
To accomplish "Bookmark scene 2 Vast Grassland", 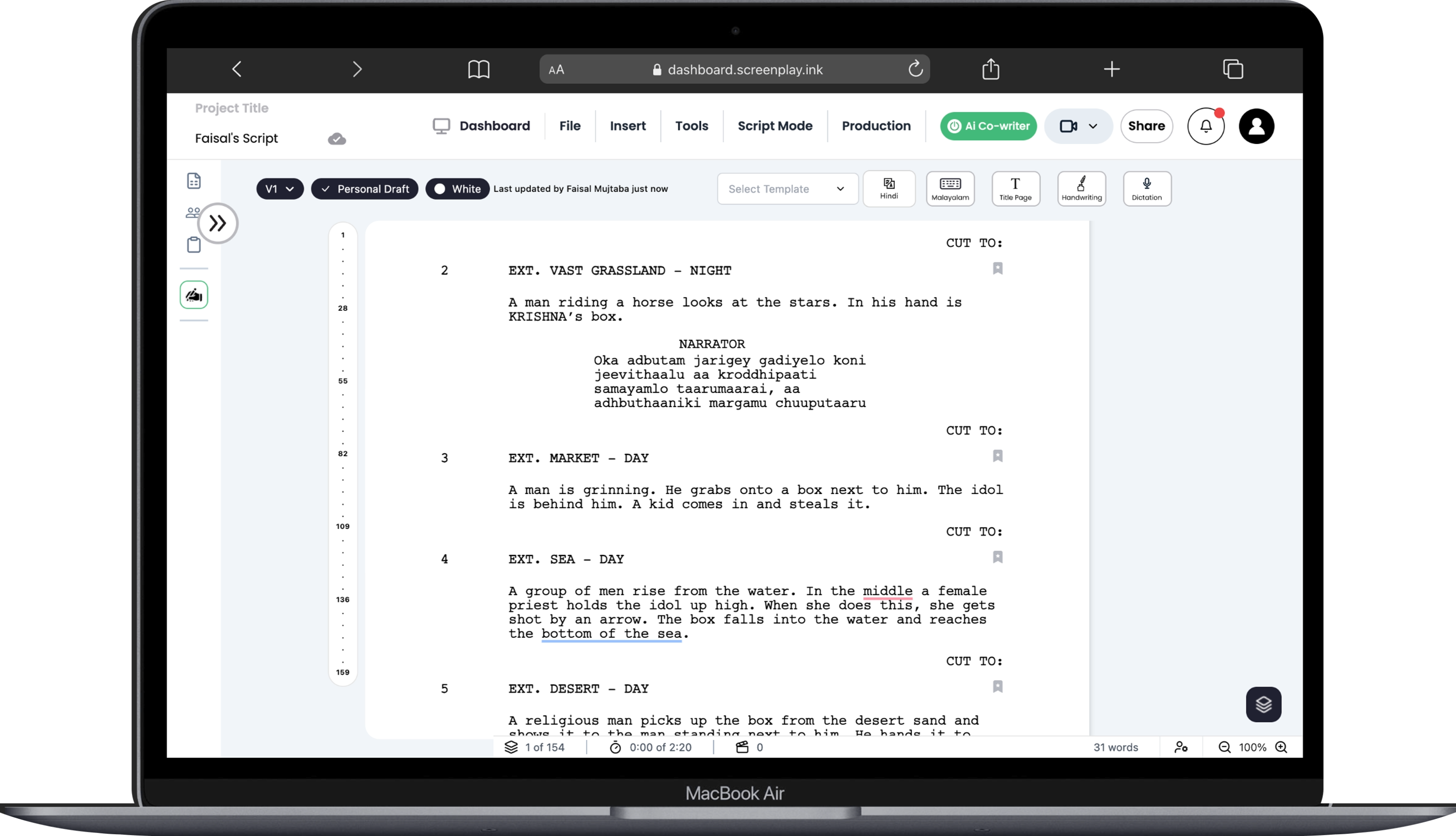I will tap(998, 269).
